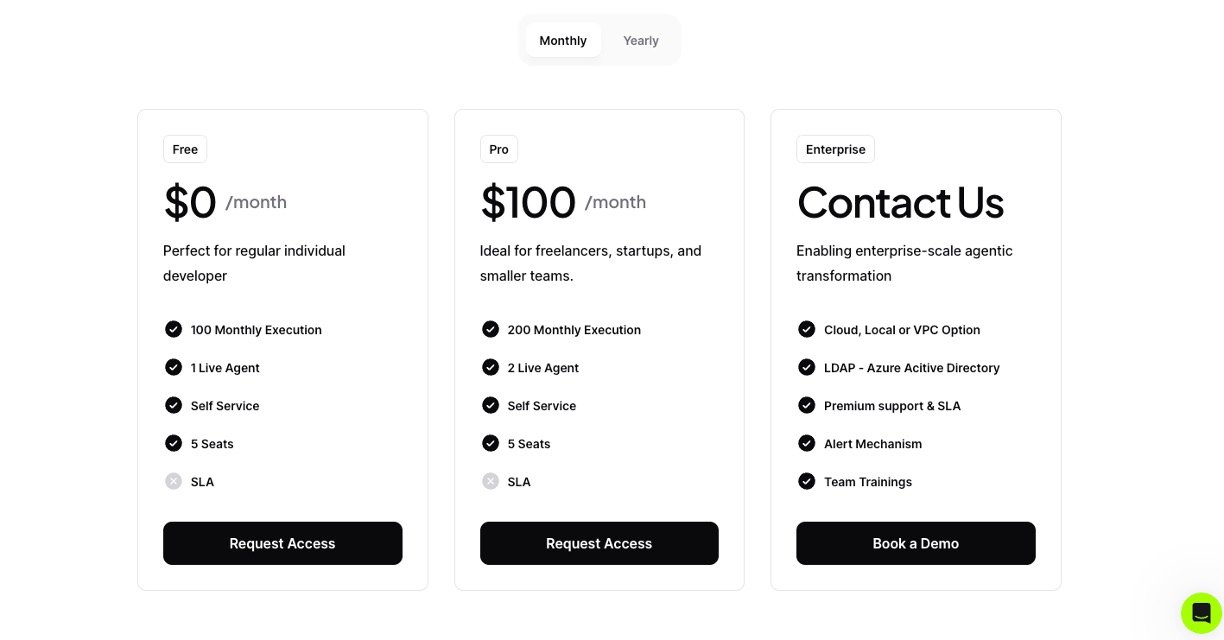
Task: Click the Free plan badge
Action: (185, 149)
